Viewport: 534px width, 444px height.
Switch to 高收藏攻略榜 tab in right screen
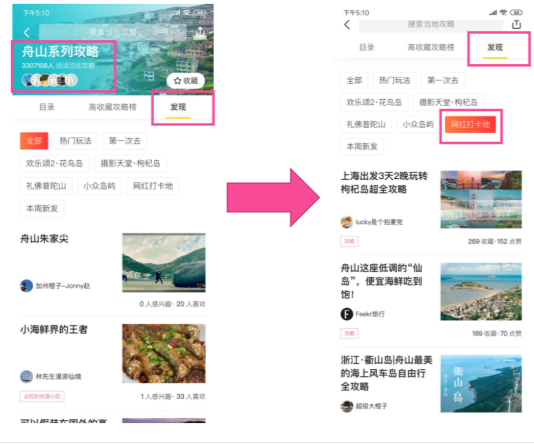[431, 47]
